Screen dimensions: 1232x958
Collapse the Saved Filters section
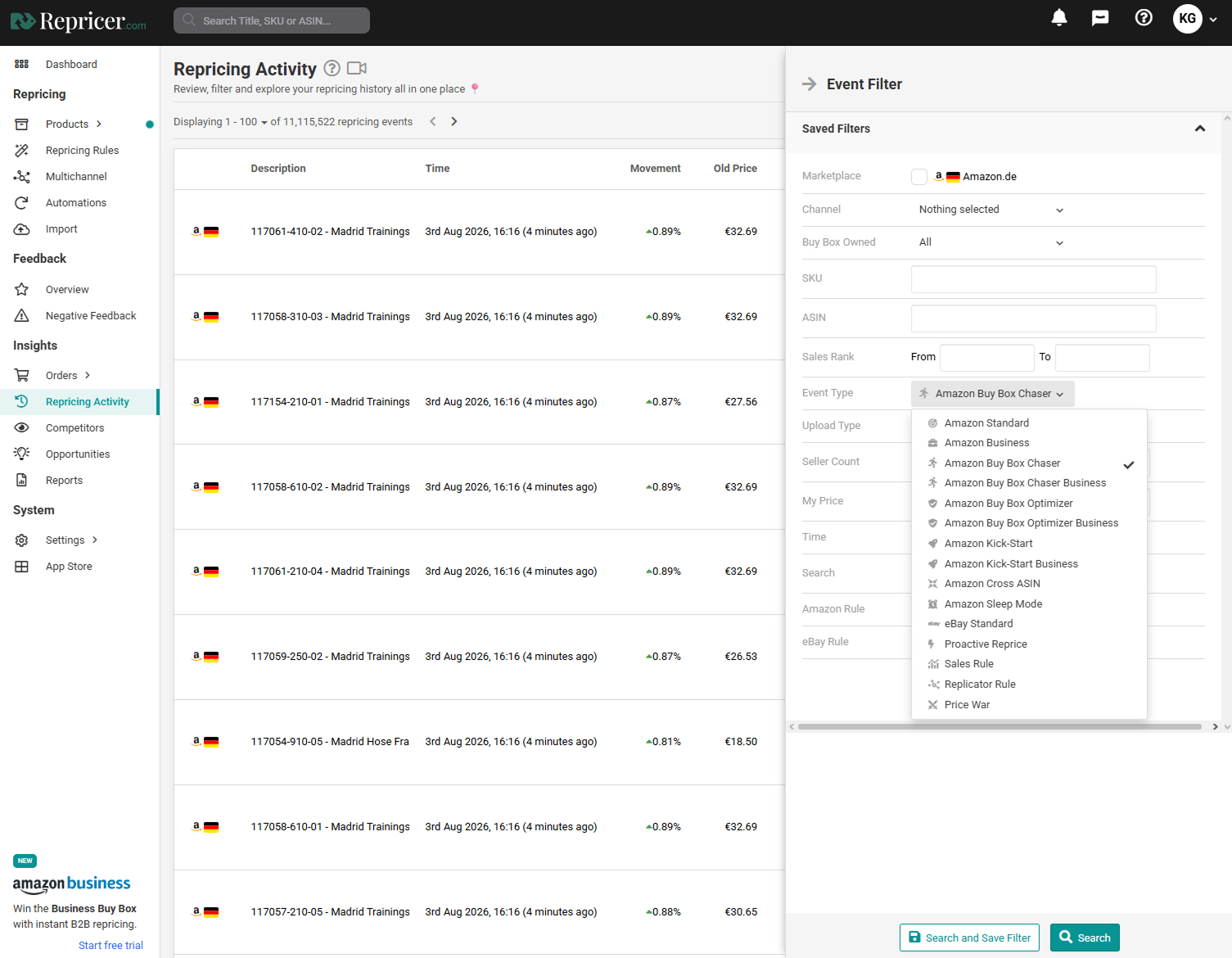1200,129
